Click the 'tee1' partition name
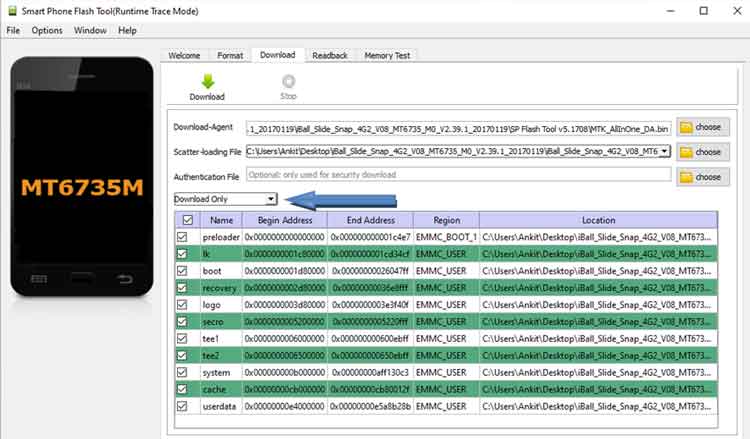The width and height of the screenshot is (750, 439). coord(210,339)
